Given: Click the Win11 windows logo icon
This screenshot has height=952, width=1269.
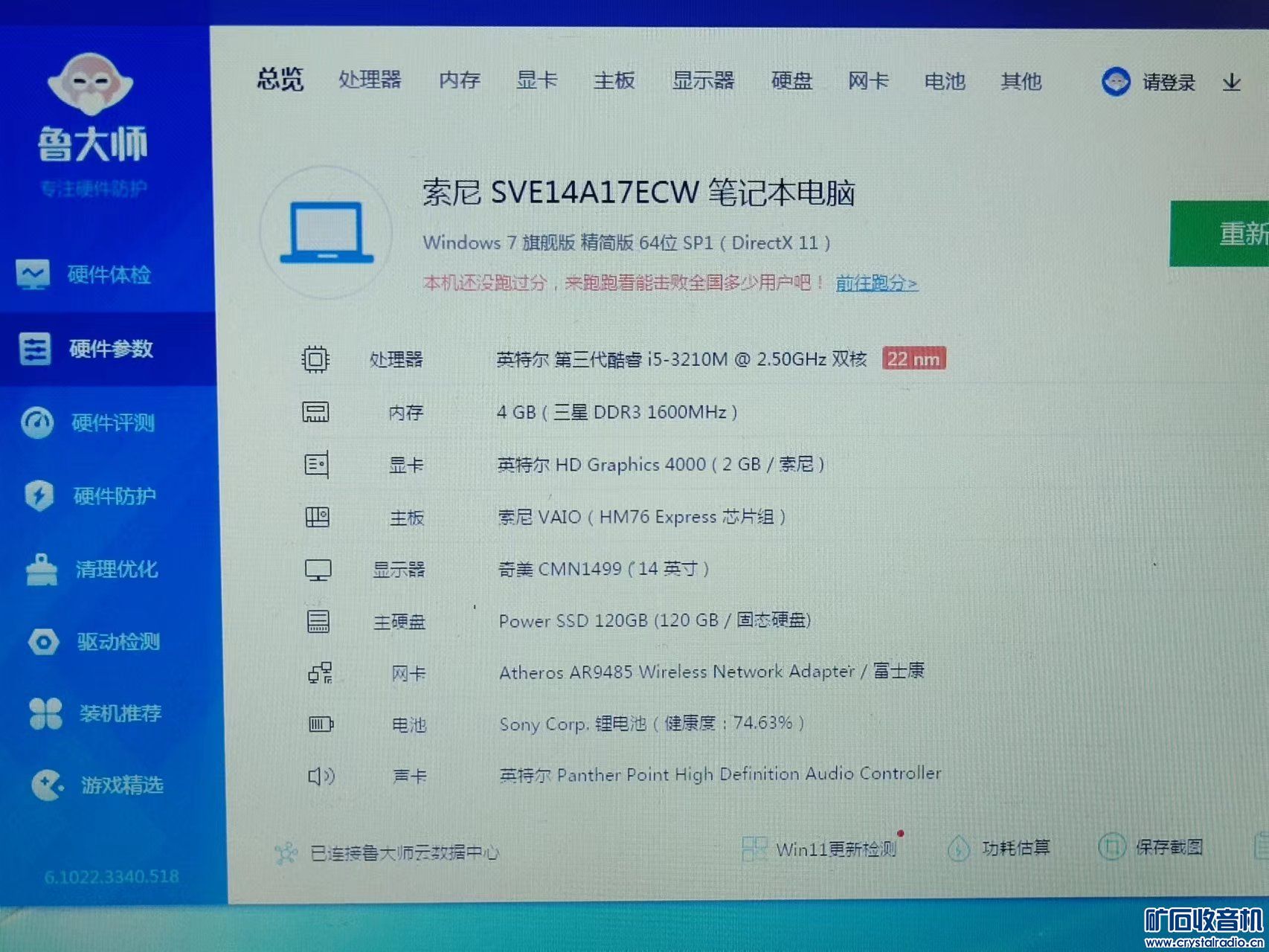Looking at the screenshot, I should tap(754, 849).
